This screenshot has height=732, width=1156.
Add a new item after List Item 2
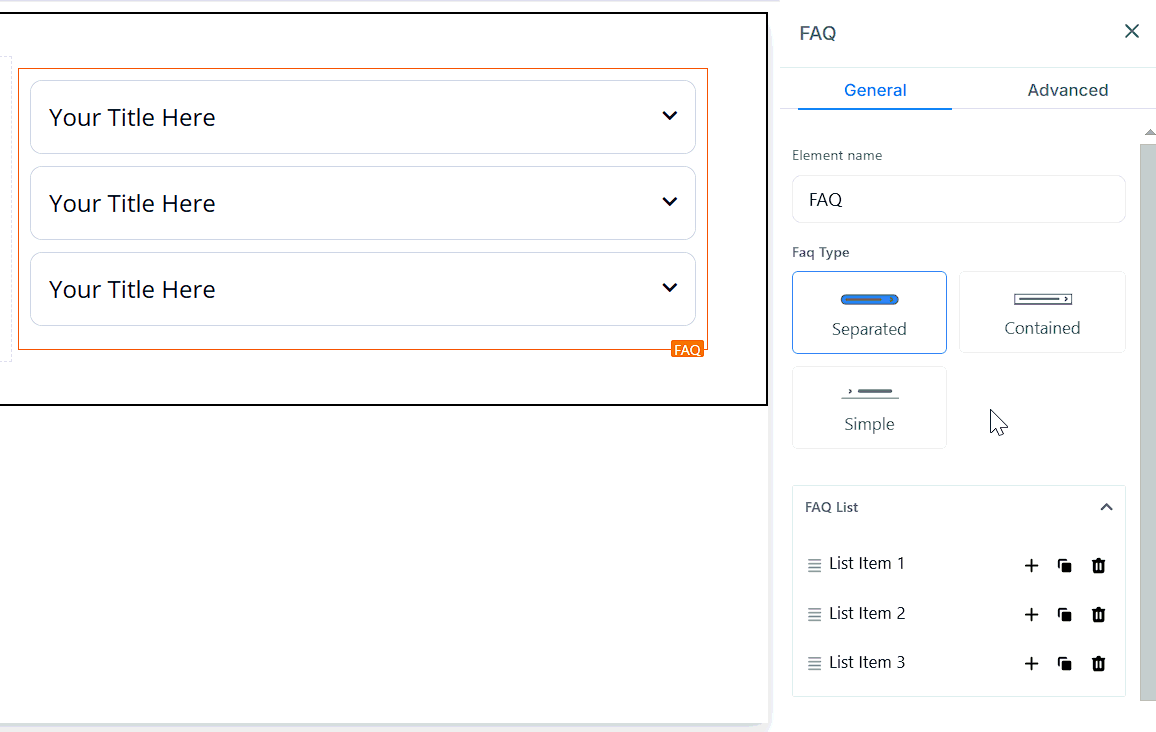(x=1031, y=615)
